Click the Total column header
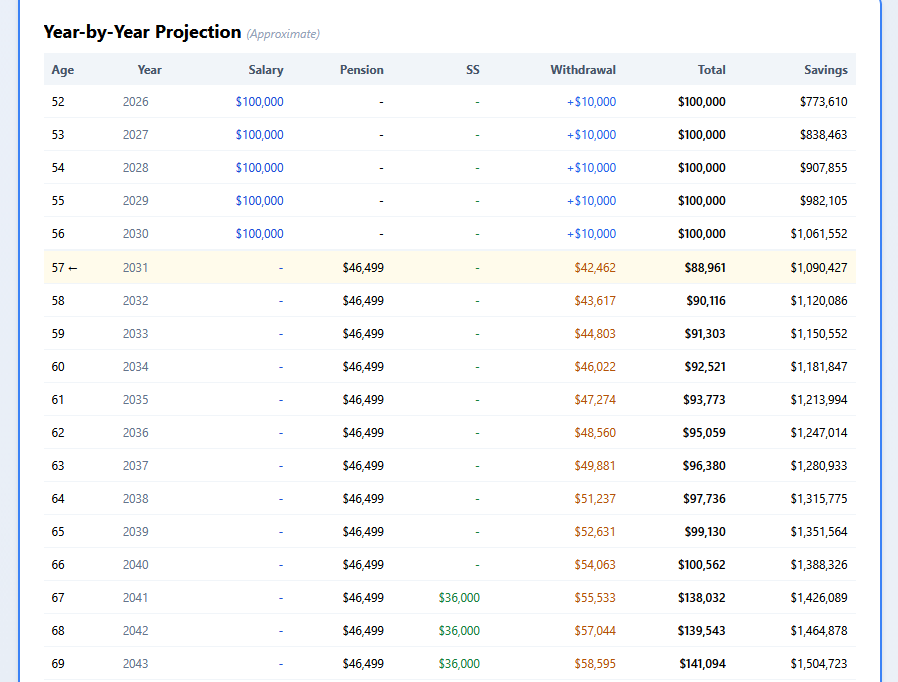The height and width of the screenshot is (682, 898). [711, 70]
